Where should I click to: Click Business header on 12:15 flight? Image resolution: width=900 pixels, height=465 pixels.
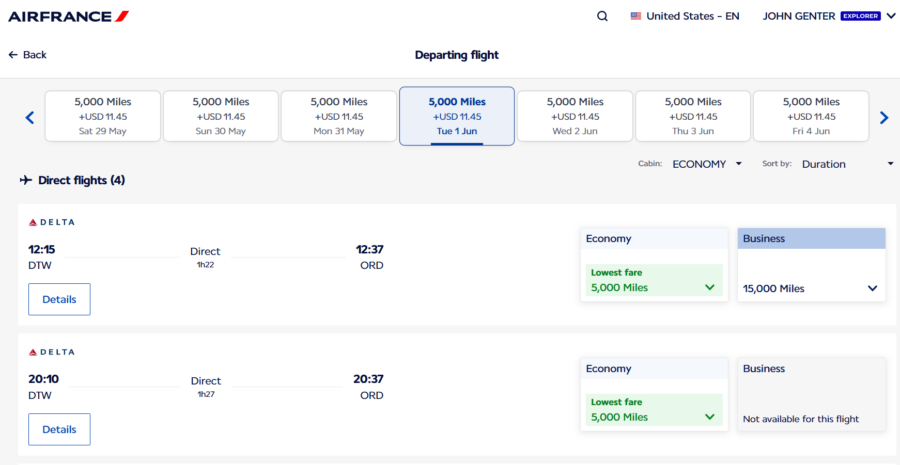click(x=812, y=239)
